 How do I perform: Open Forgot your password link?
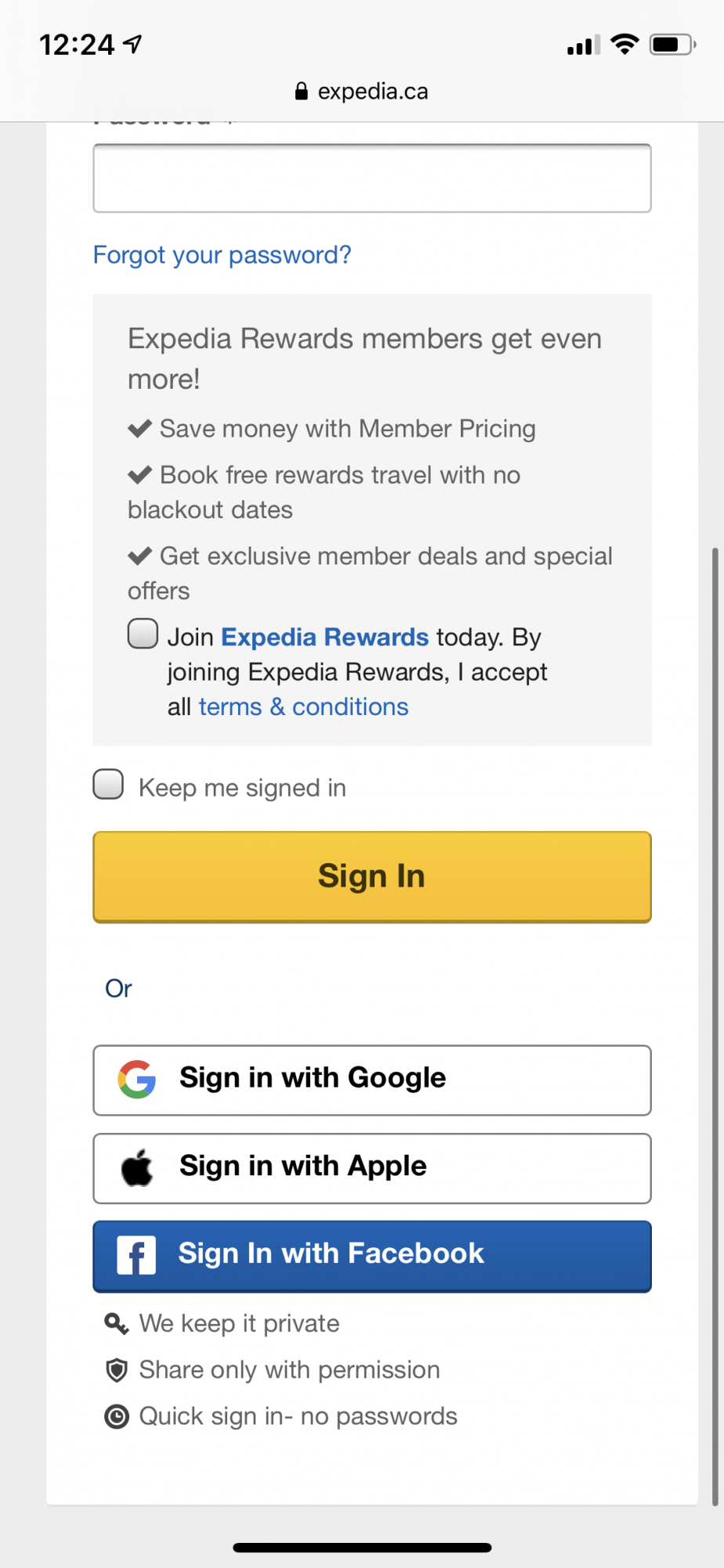(222, 255)
